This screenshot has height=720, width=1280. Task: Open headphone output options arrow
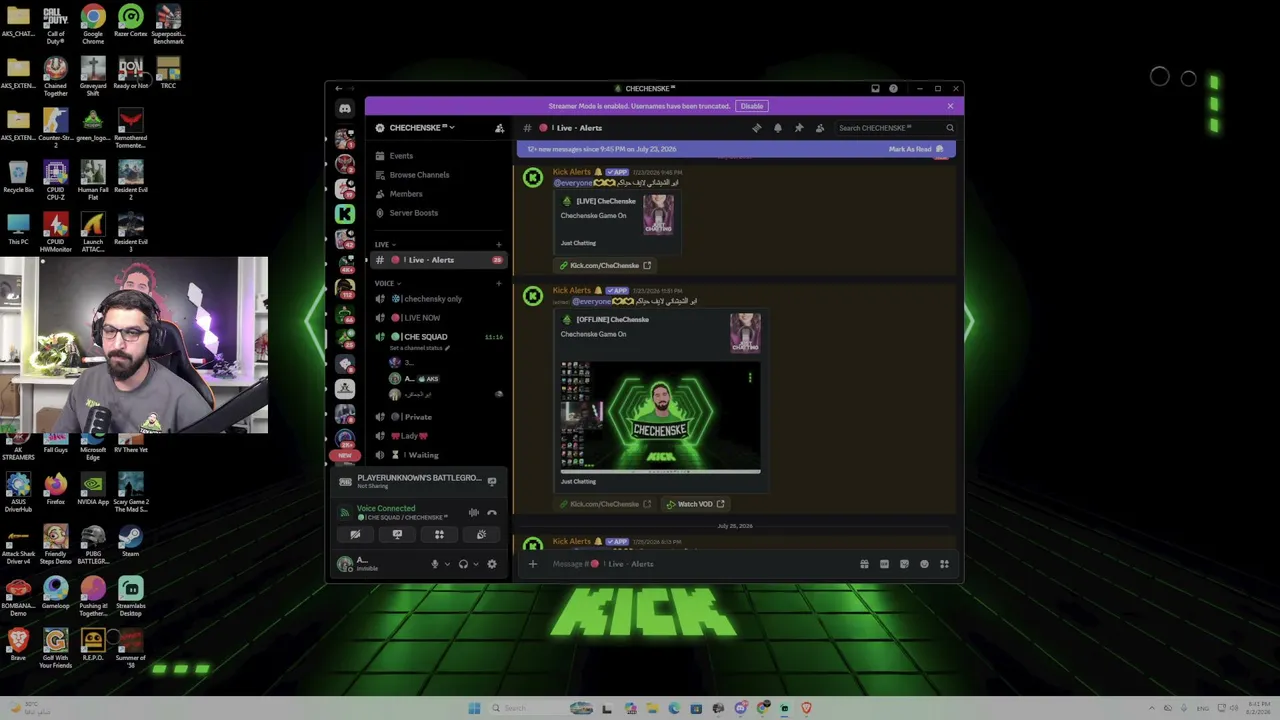click(476, 564)
